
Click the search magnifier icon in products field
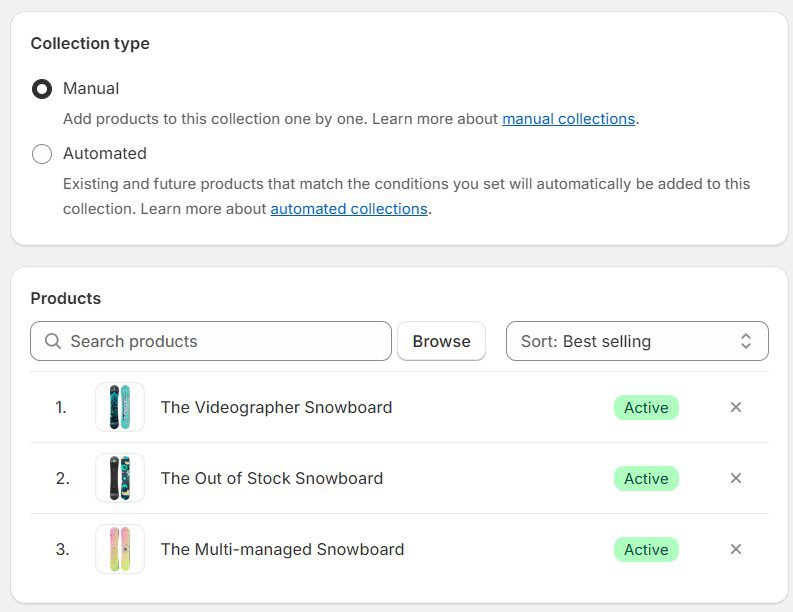(53, 341)
